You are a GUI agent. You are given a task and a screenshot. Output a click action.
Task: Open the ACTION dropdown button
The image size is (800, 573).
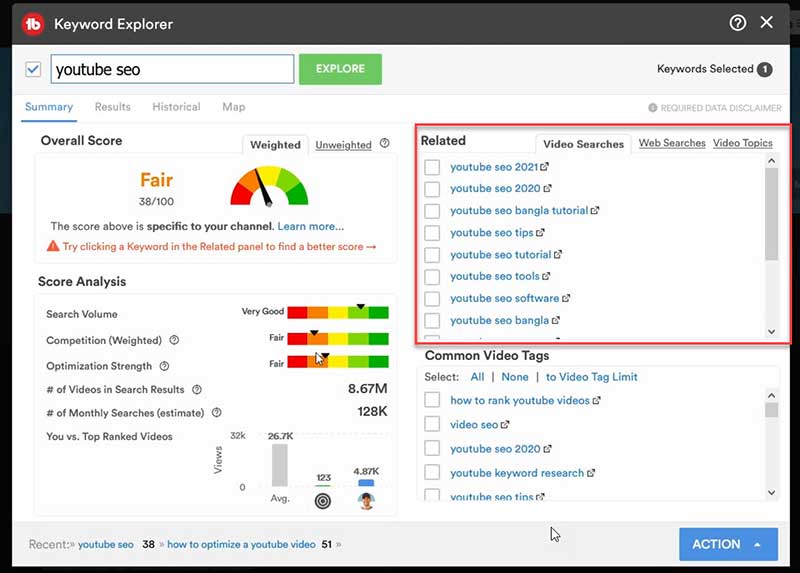pos(727,544)
